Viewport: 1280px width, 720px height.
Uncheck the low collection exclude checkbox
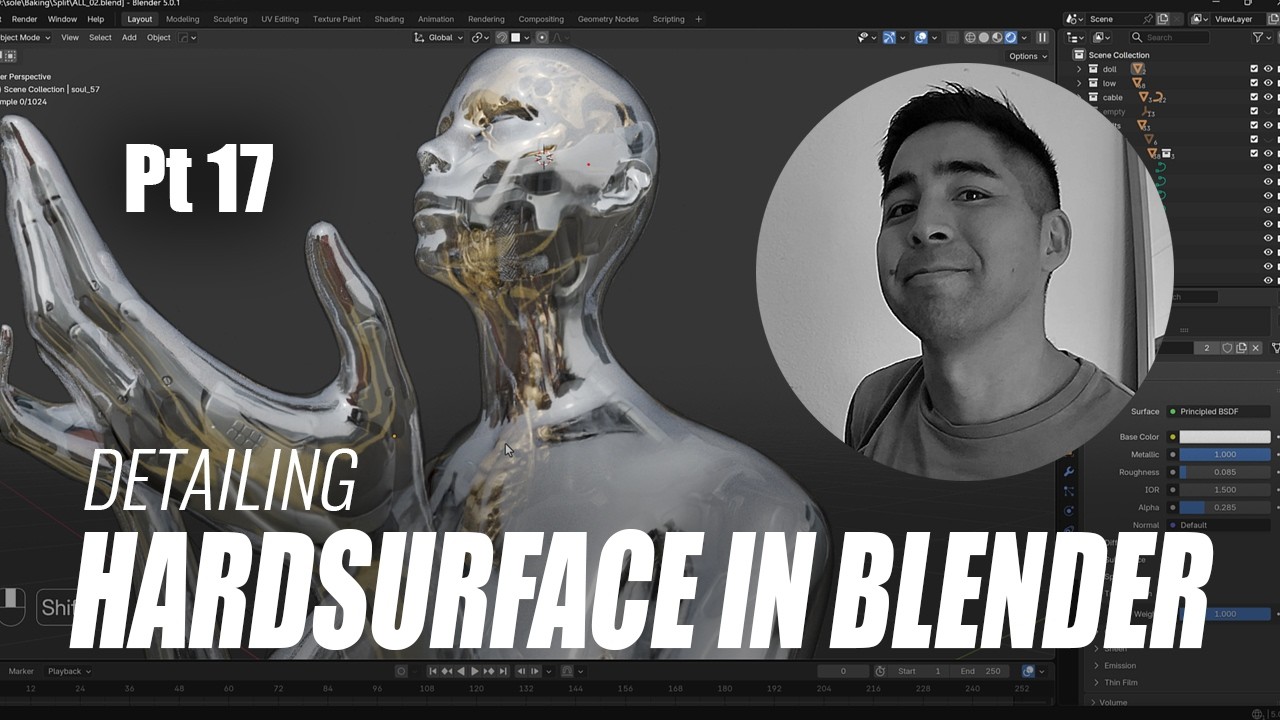(x=1254, y=83)
